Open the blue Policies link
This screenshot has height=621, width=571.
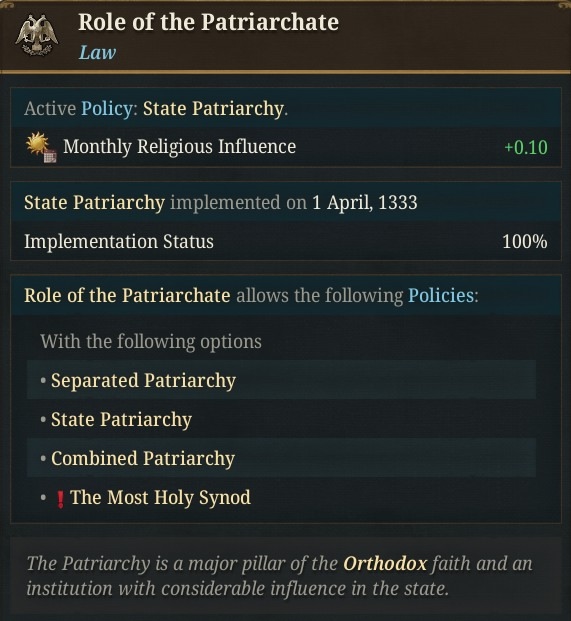441,295
